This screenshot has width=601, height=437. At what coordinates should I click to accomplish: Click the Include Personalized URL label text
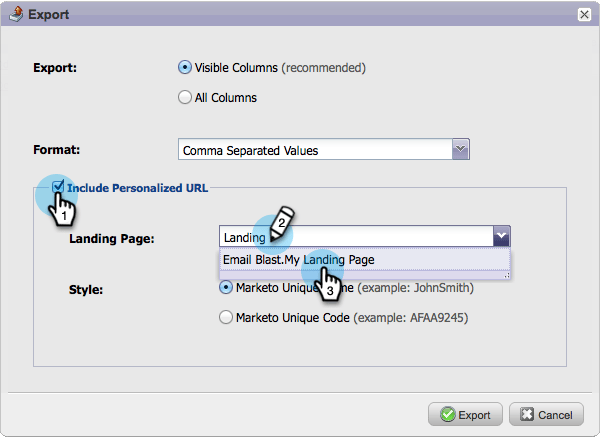coord(138,187)
